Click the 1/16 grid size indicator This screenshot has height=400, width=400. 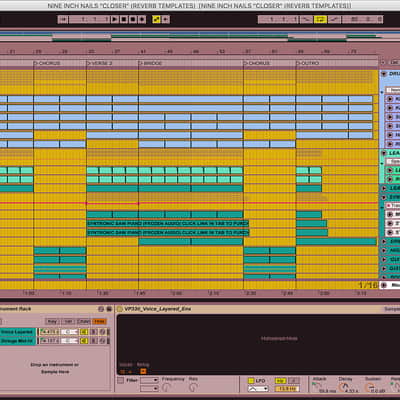click(368, 285)
